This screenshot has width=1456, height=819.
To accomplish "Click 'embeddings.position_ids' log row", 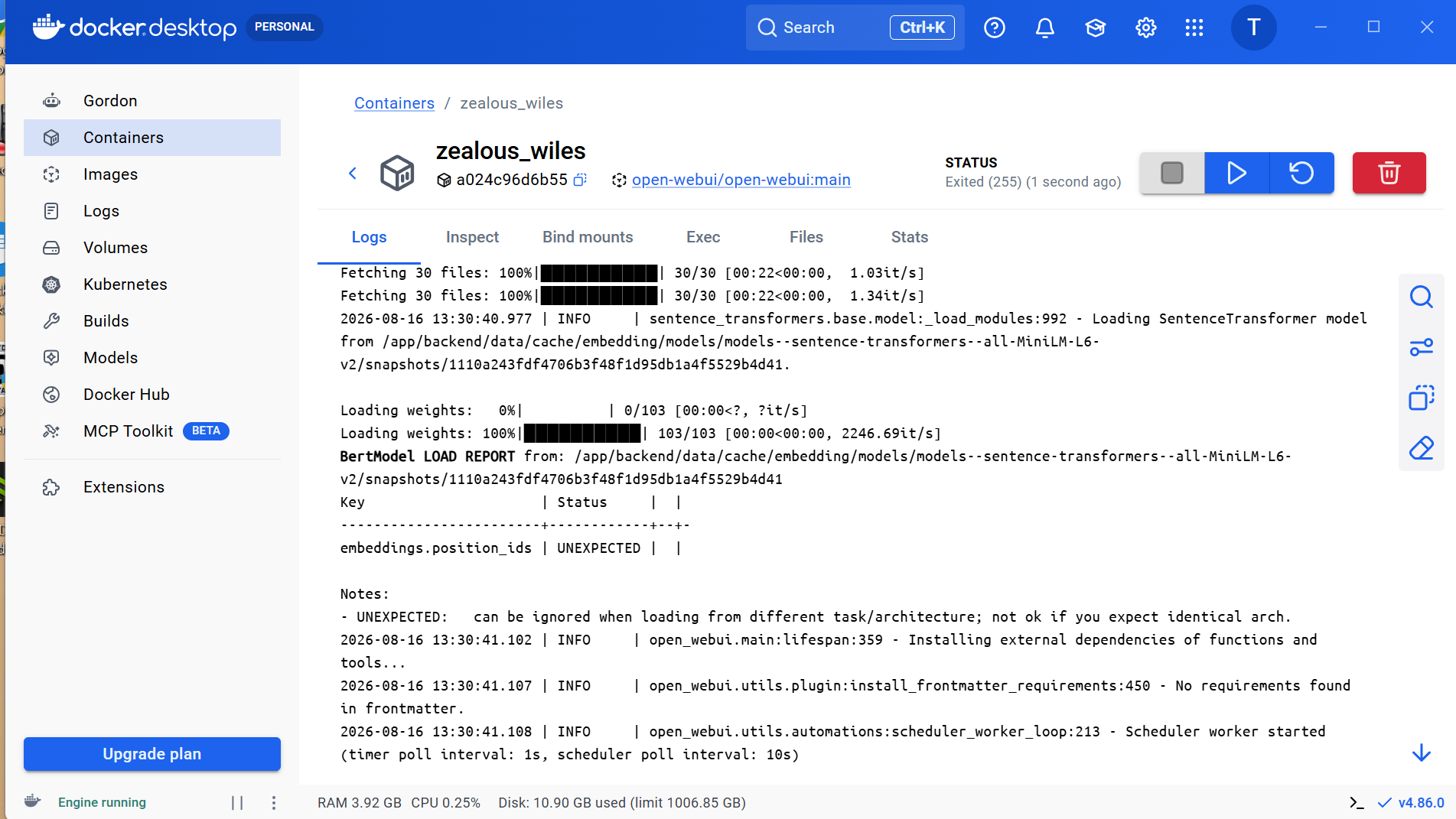I will click(x=510, y=548).
